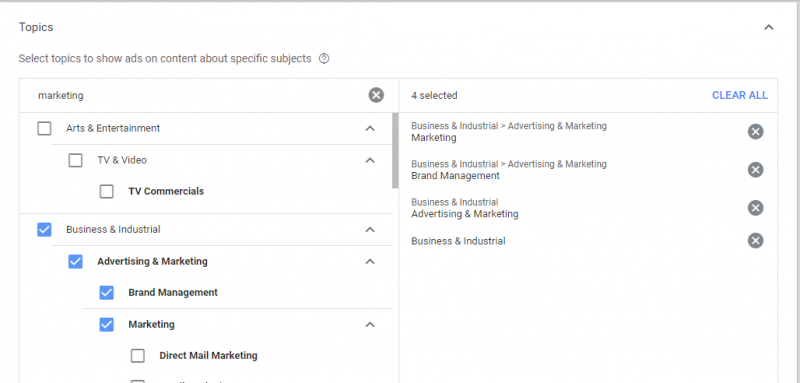The width and height of the screenshot is (800, 383).
Task: Tick the Direct Mail Marketing checkbox
Action: coord(138,356)
